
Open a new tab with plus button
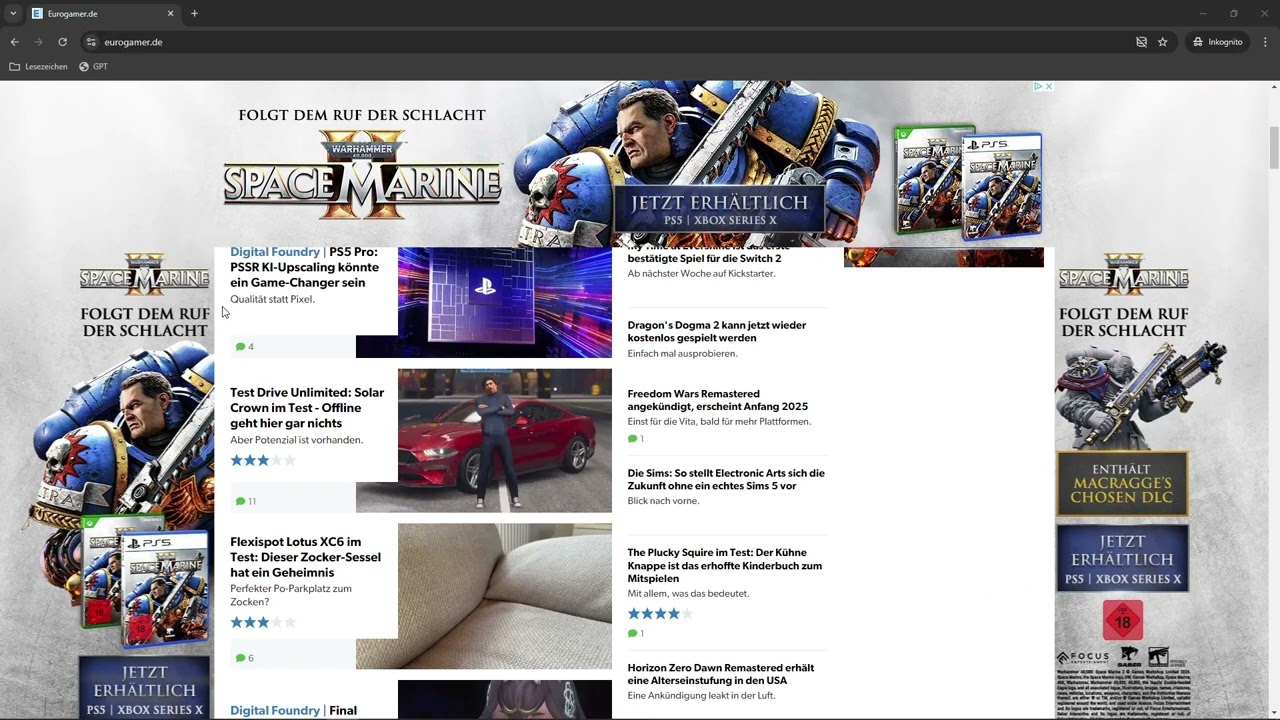[194, 13]
